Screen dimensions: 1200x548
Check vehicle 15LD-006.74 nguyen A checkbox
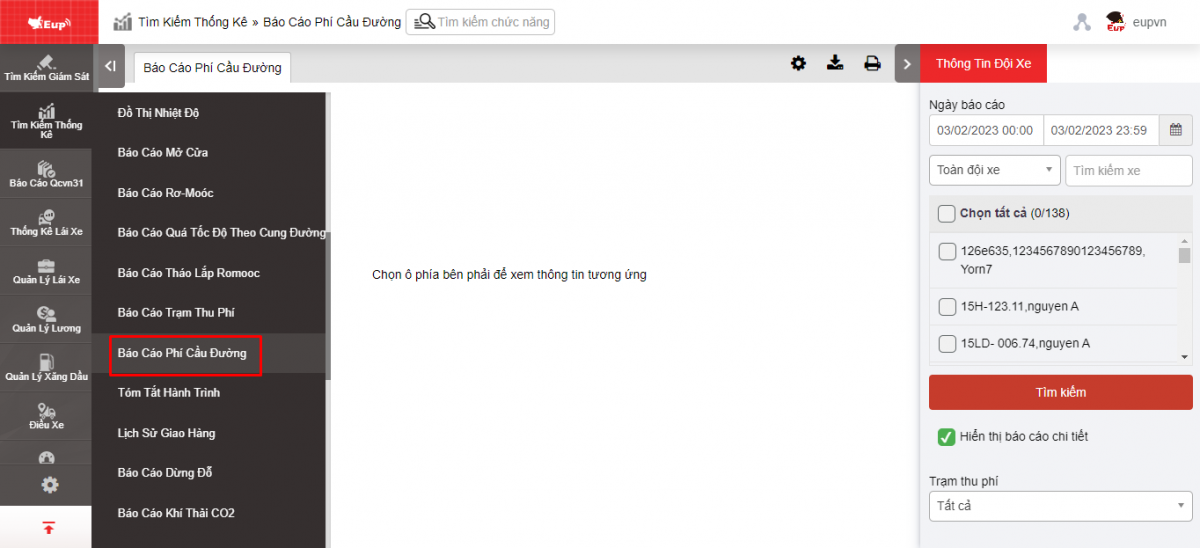[x=946, y=344]
